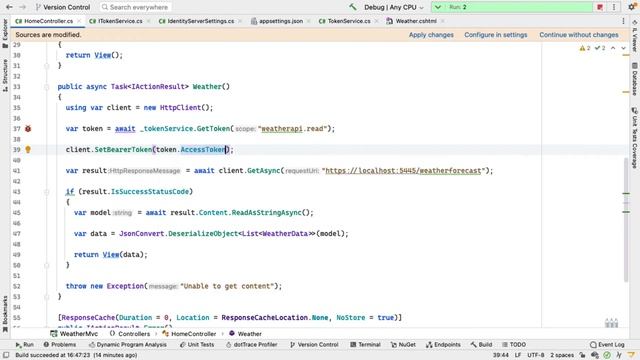Click Continue without changes link

click(x=579, y=35)
